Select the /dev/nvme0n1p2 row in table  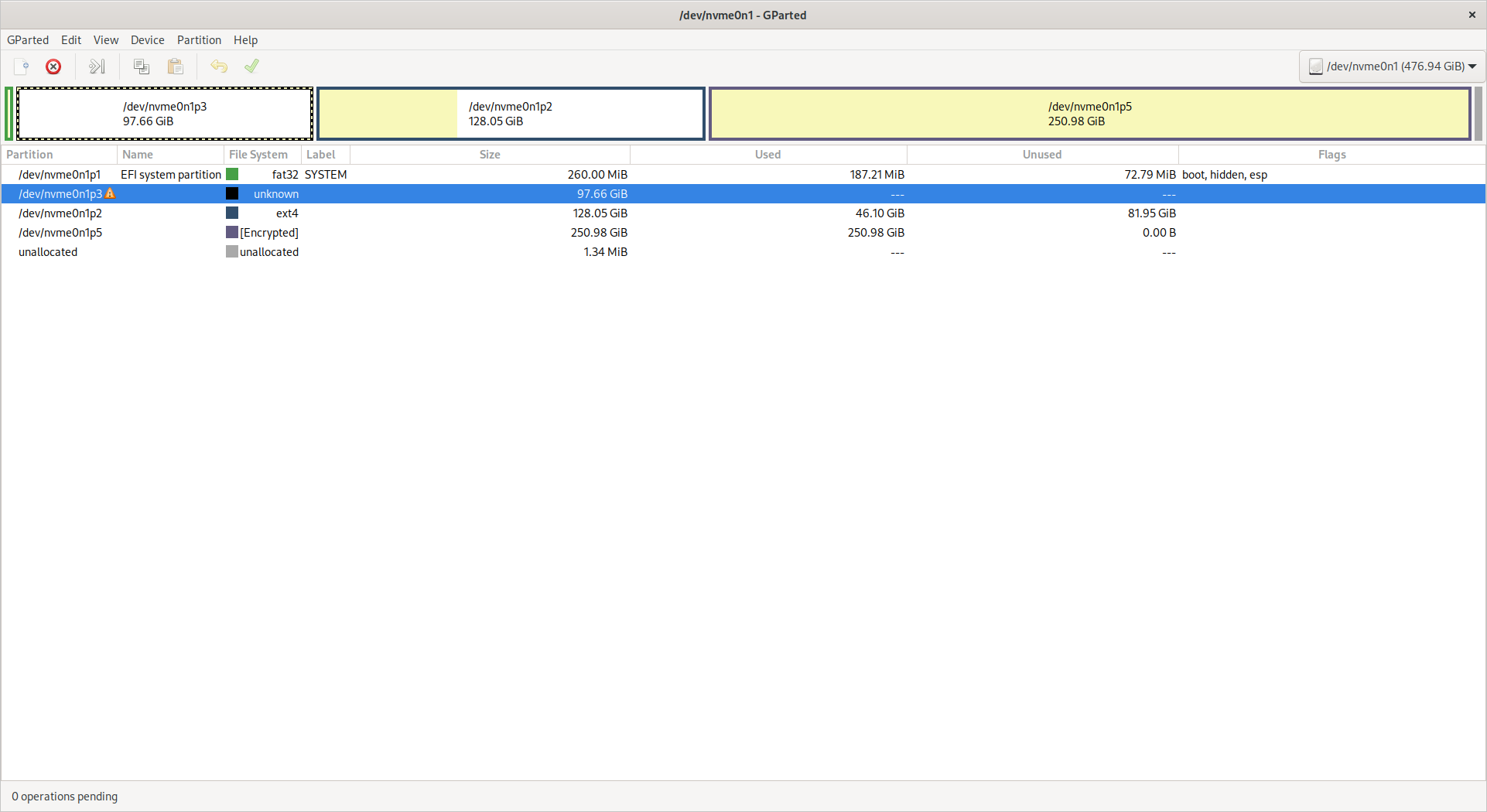(x=743, y=213)
